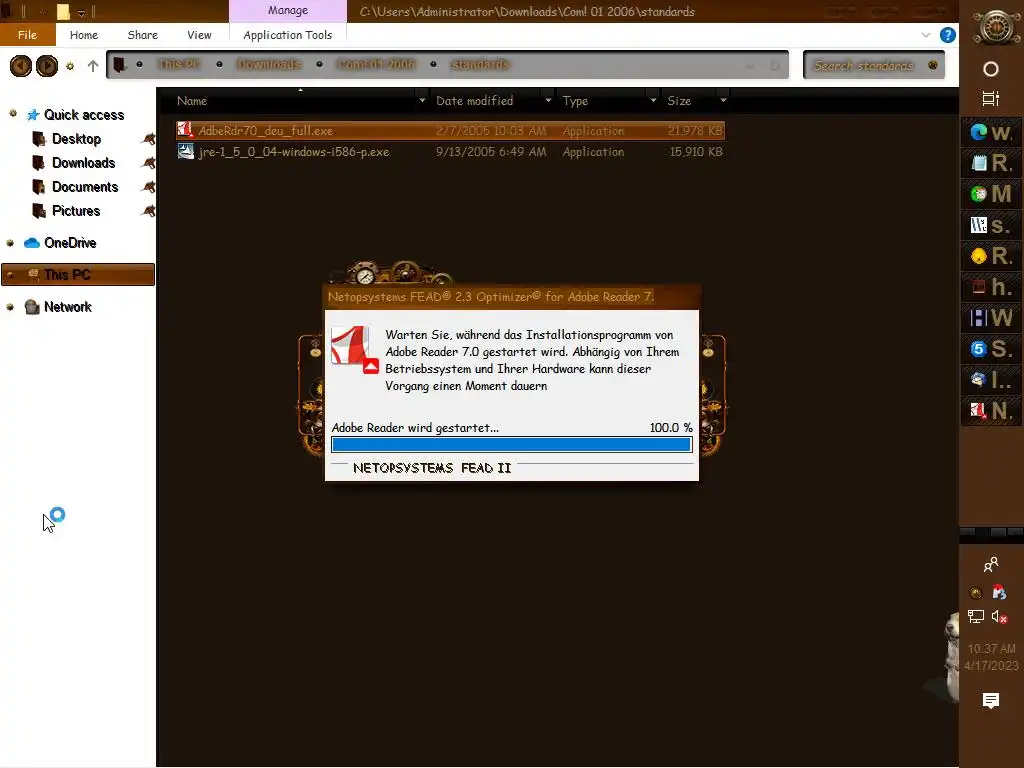
Task: Go forward with the Explorer forward arrow
Action: pyautogui.click(x=46, y=66)
